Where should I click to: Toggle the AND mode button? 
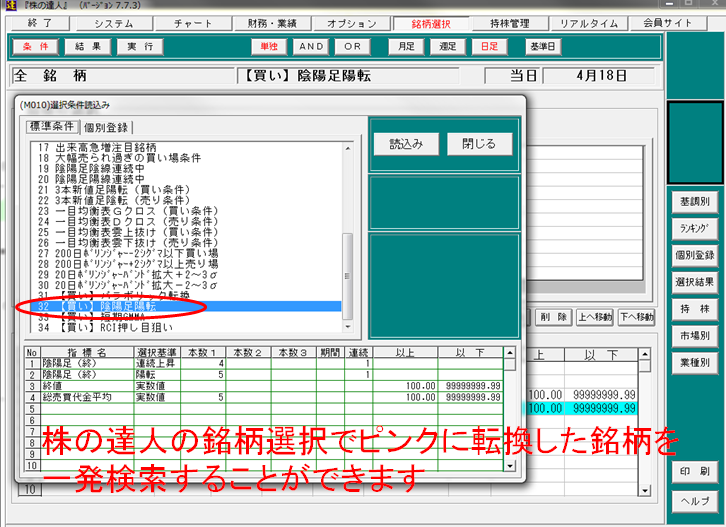point(311,46)
